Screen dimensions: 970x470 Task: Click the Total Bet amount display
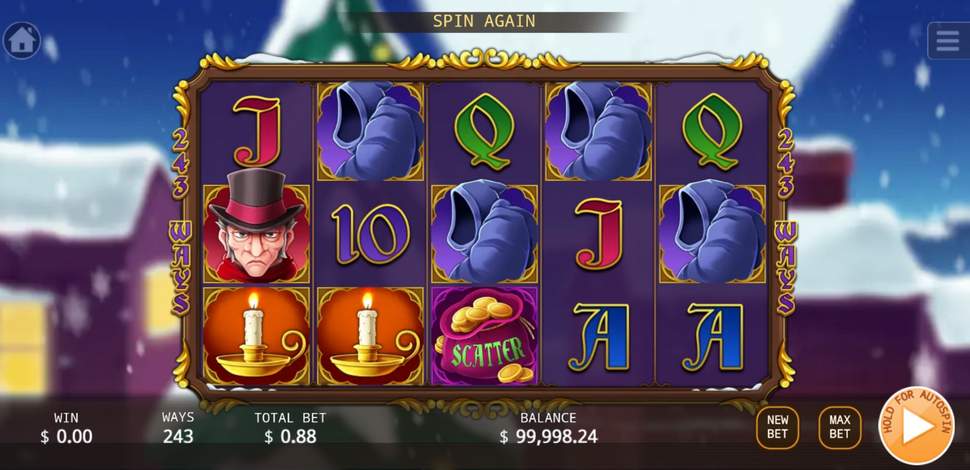coord(290,437)
